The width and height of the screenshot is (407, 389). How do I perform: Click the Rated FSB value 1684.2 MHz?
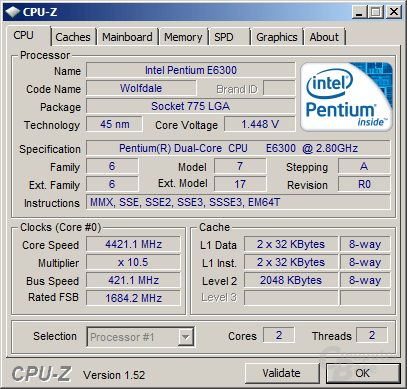133,298
